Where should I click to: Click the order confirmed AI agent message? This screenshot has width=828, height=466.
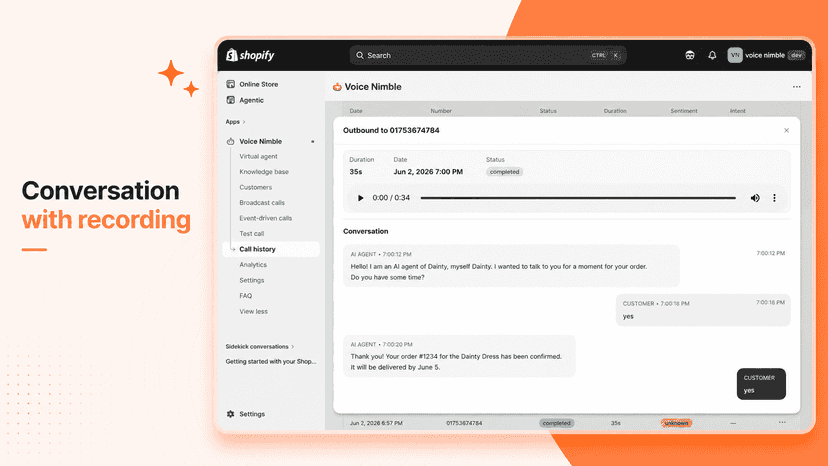[459, 356]
